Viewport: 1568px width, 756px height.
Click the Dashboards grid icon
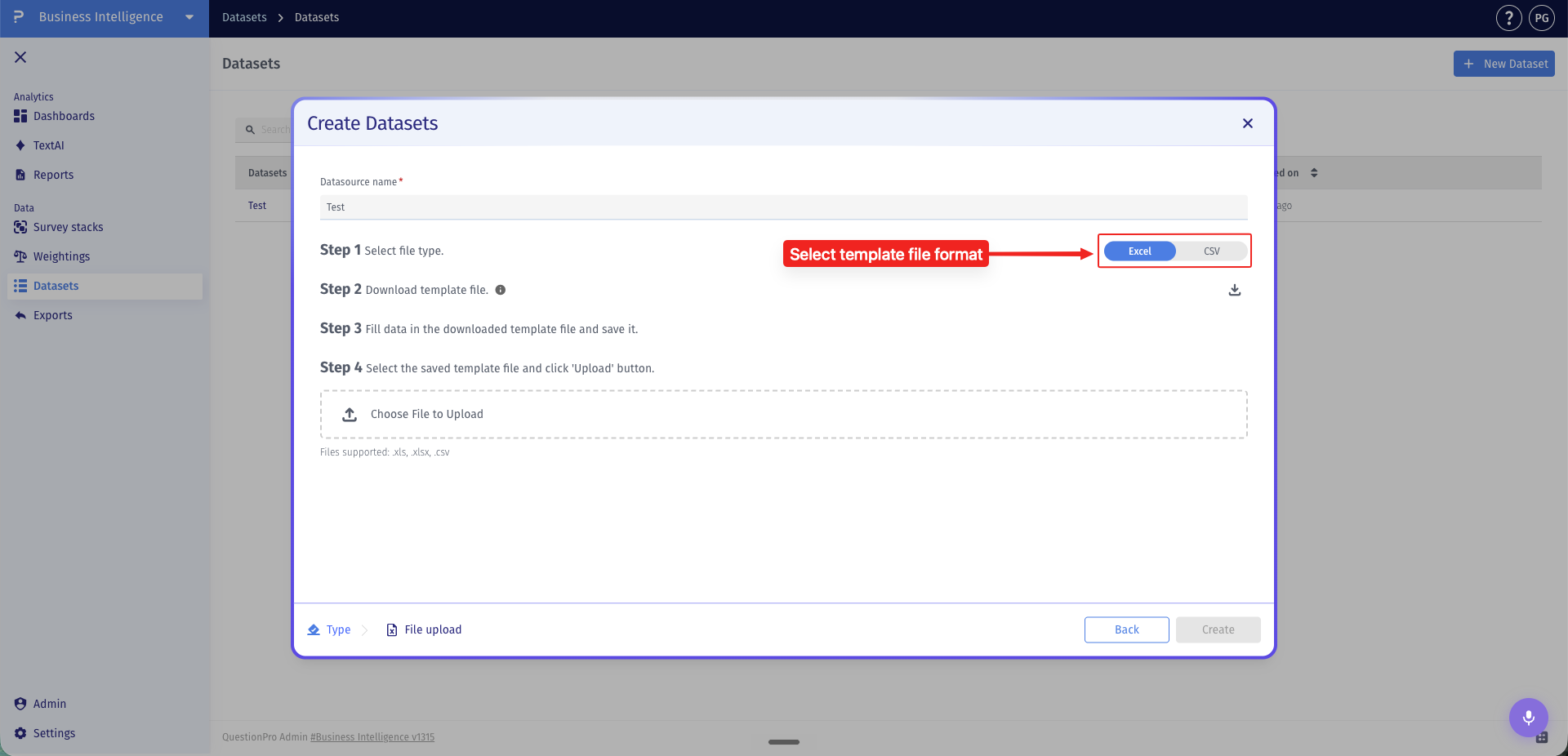click(20, 116)
